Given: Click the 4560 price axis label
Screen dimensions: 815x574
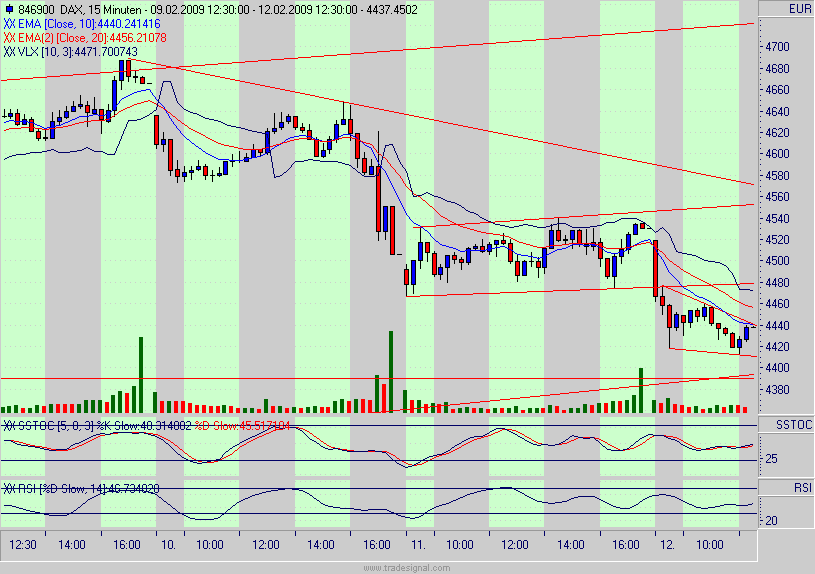Looking at the screenshot, I should point(777,197).
